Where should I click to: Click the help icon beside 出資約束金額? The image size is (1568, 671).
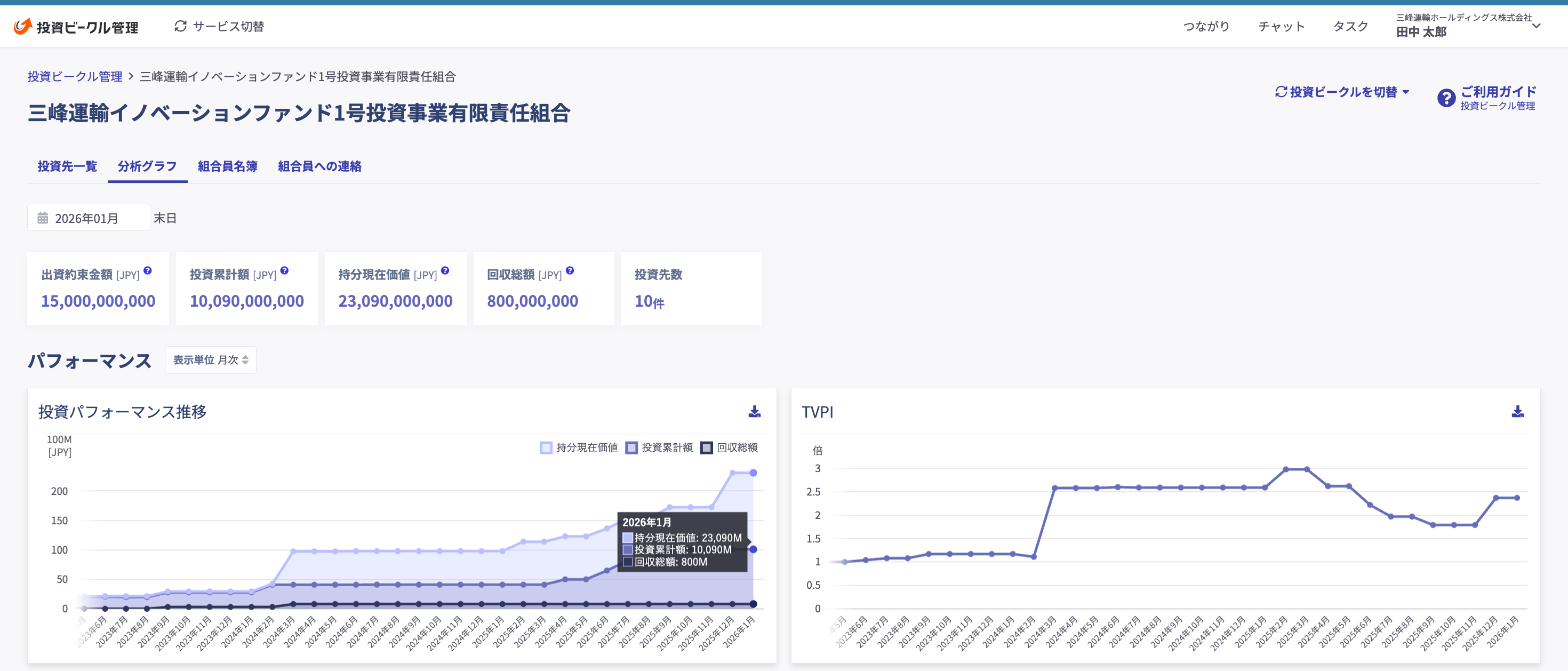point(148,271)
